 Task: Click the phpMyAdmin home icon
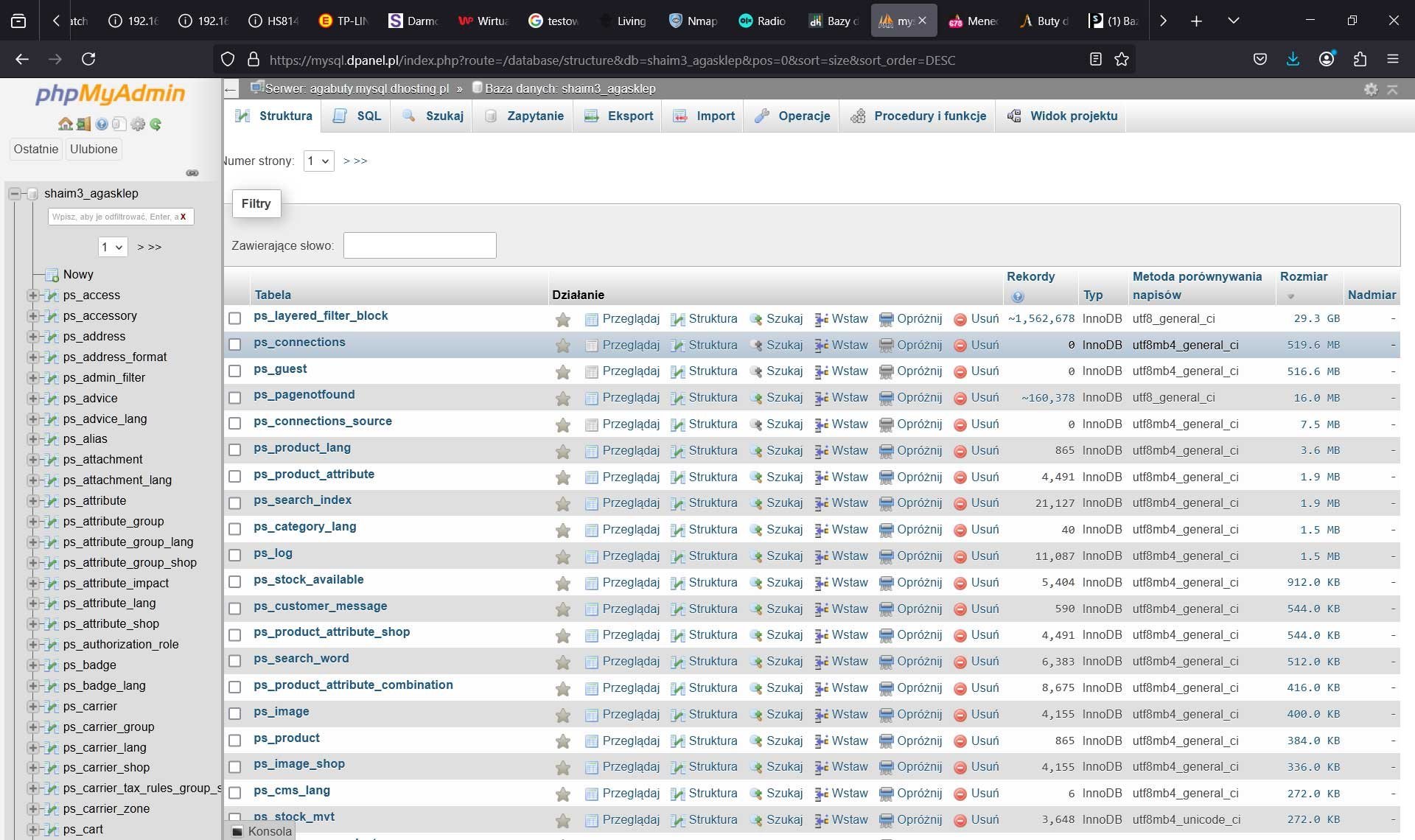[65, 125]
